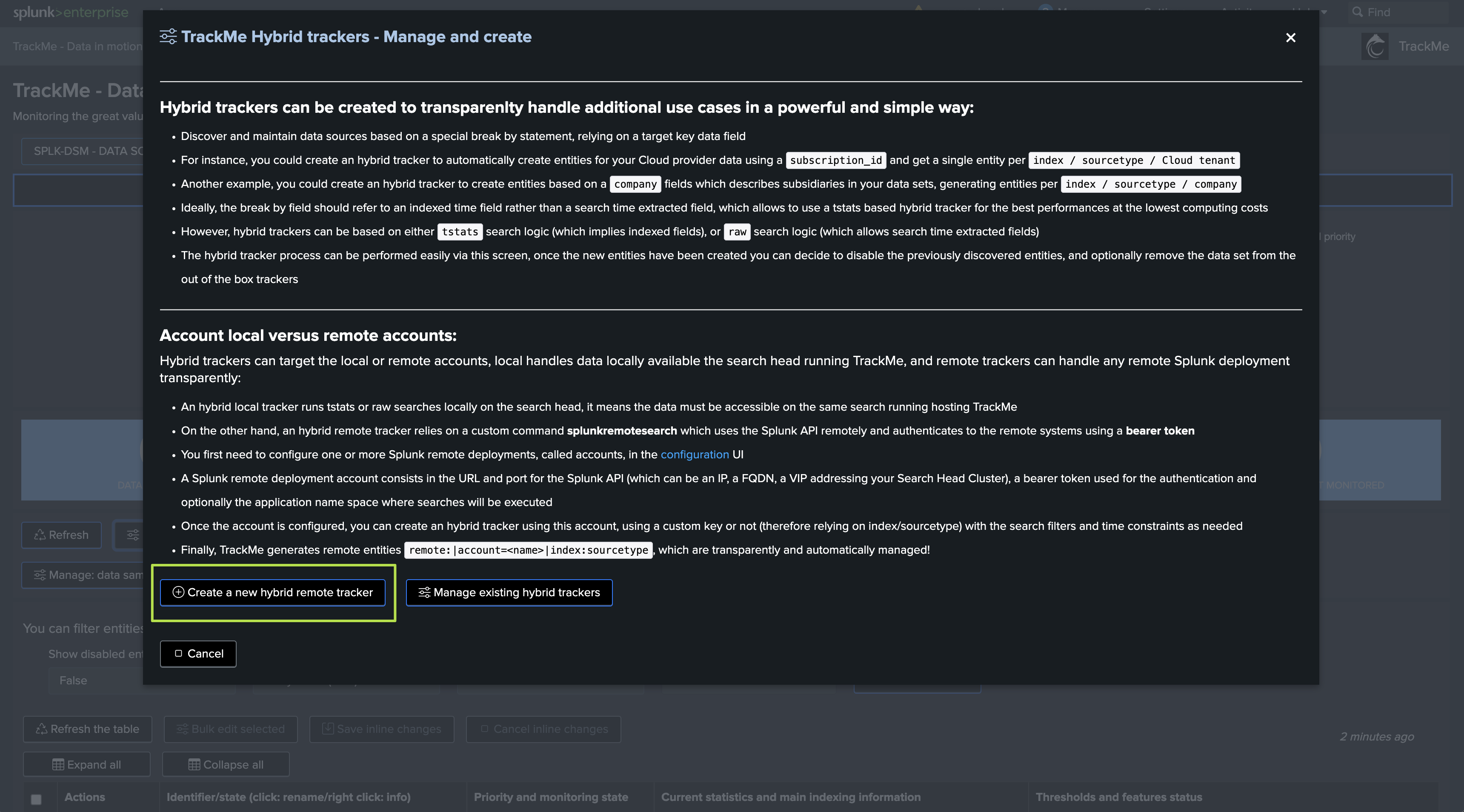
Task: Click the 2 minutes ago timestamp
Action: (x=1376, y=736)
